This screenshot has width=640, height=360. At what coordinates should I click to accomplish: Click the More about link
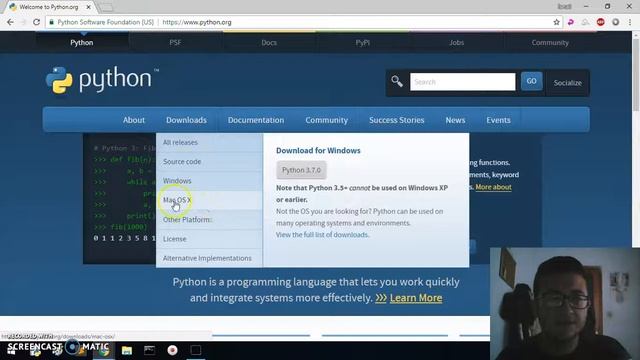[493, 187]
